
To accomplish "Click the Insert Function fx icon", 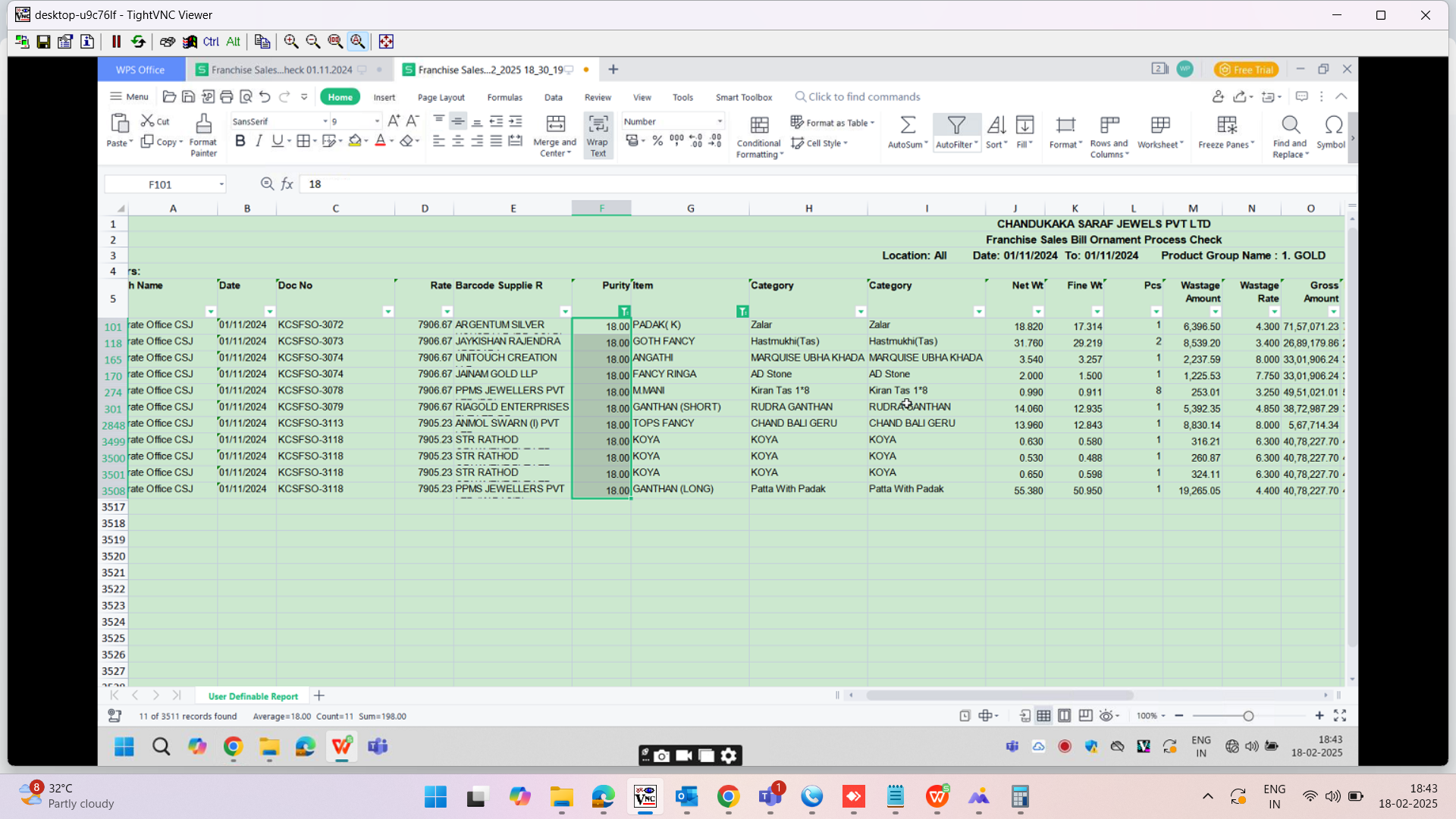I will 287,184.
